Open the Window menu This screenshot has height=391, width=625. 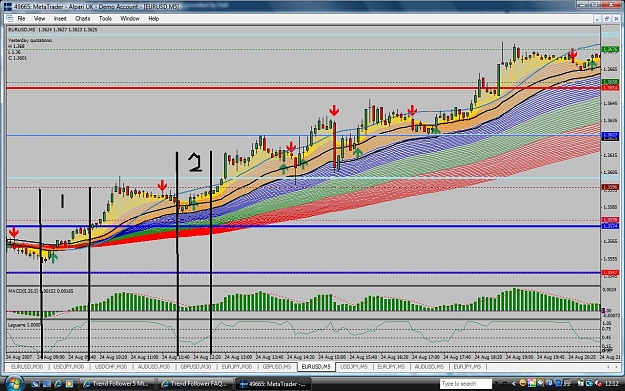[x=130, y=18]
